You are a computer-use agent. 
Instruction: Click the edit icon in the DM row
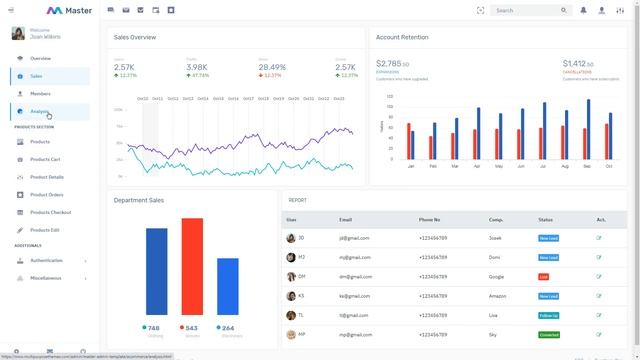pyautogui.click(x=599, y=277)
